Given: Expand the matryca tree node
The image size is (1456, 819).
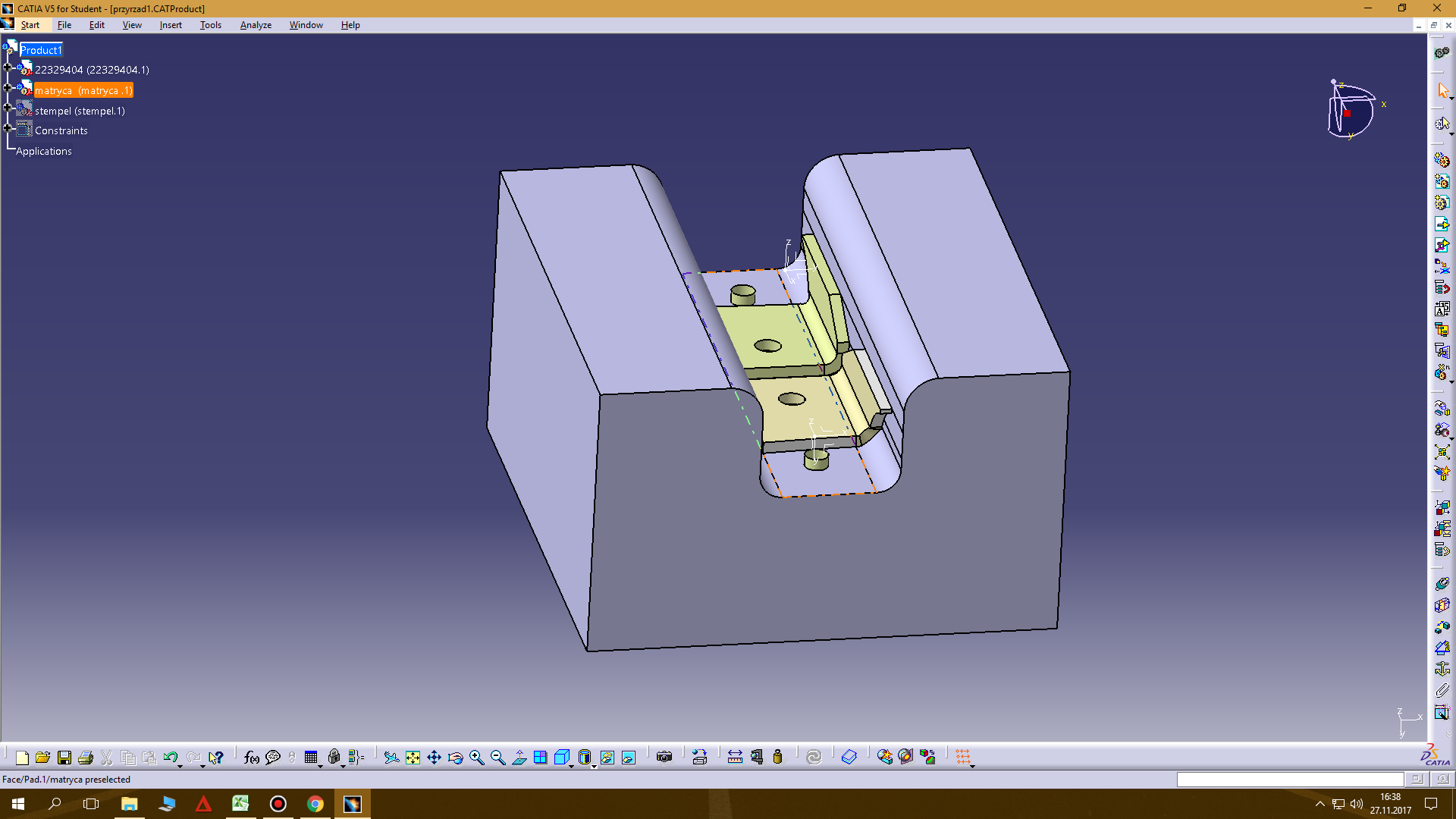Looking at the screenshot, I should click(8, 88).
